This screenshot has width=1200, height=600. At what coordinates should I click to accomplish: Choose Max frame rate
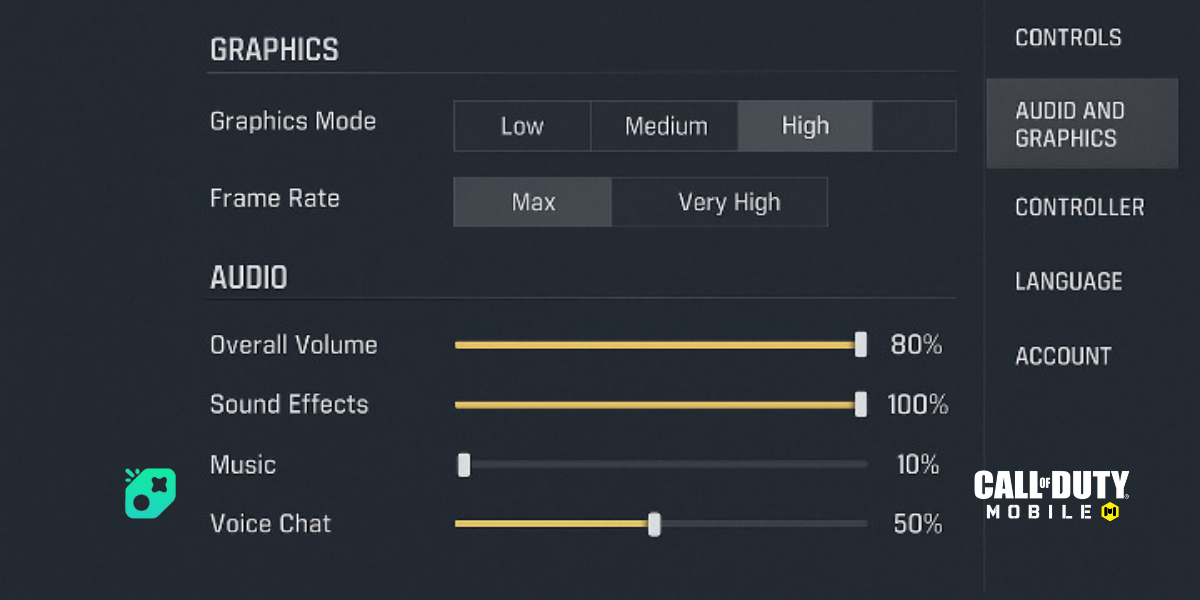pyautogui.click(x=533, y=202)
